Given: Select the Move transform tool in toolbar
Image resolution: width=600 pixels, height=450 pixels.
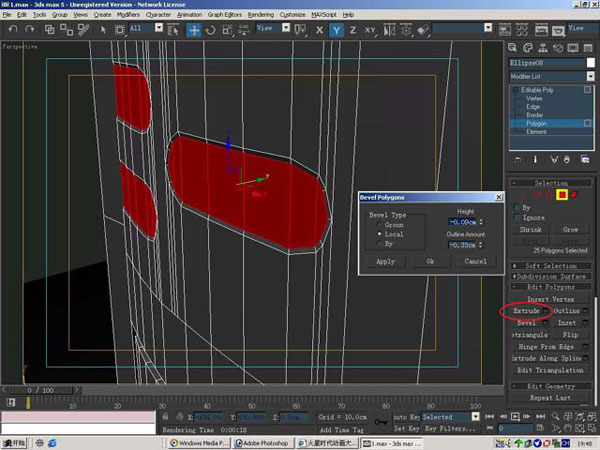Looking at the screenshot, I should point(194,30).
